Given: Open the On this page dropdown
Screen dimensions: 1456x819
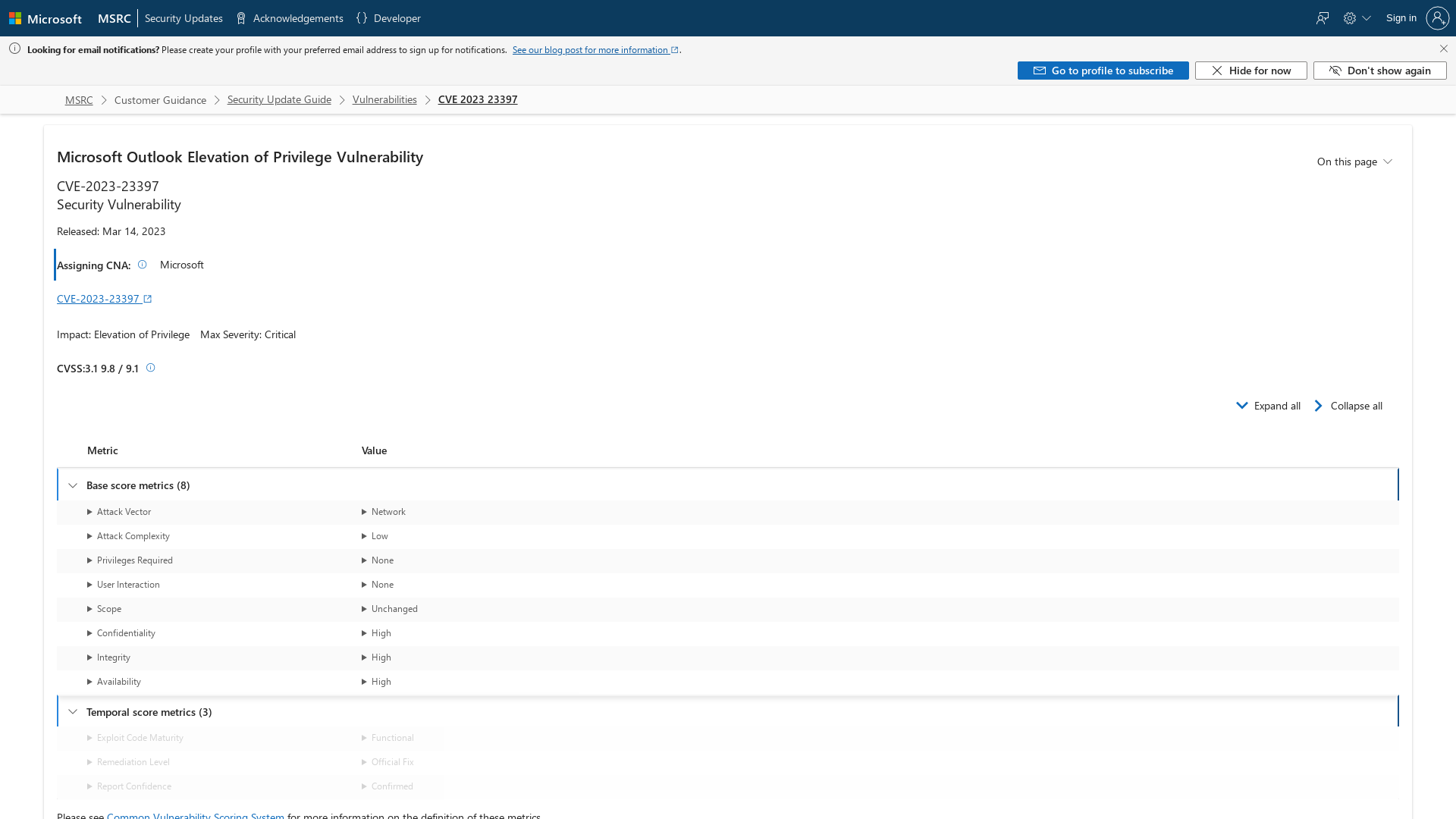Looking at the screenshot, I should click(x=1354, y=162).
